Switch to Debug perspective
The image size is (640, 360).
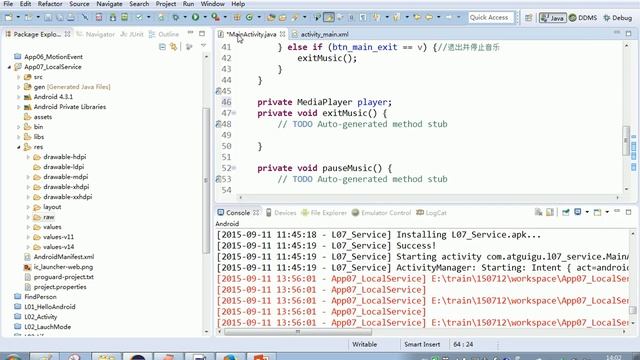[618, 18]
